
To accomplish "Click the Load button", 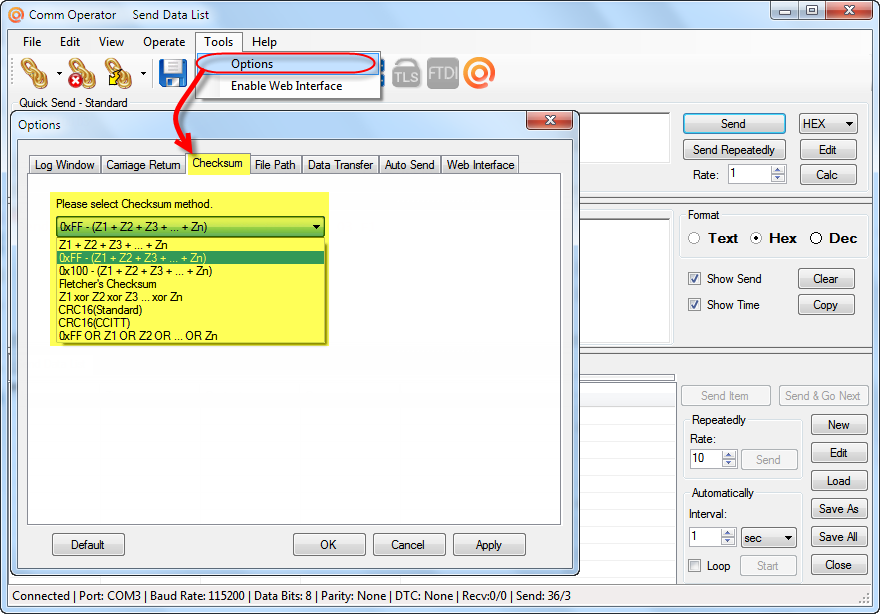I will [839, 481].
